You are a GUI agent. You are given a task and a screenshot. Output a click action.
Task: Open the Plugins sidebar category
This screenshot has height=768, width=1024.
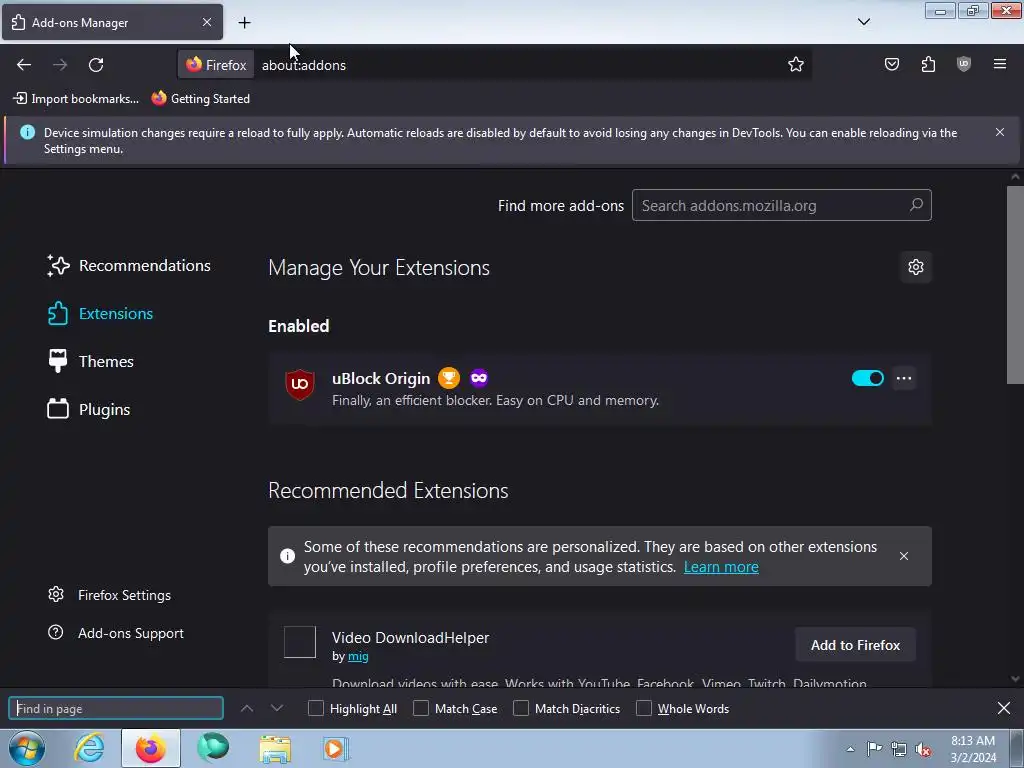pyautogui.click(x=89, y=409)
